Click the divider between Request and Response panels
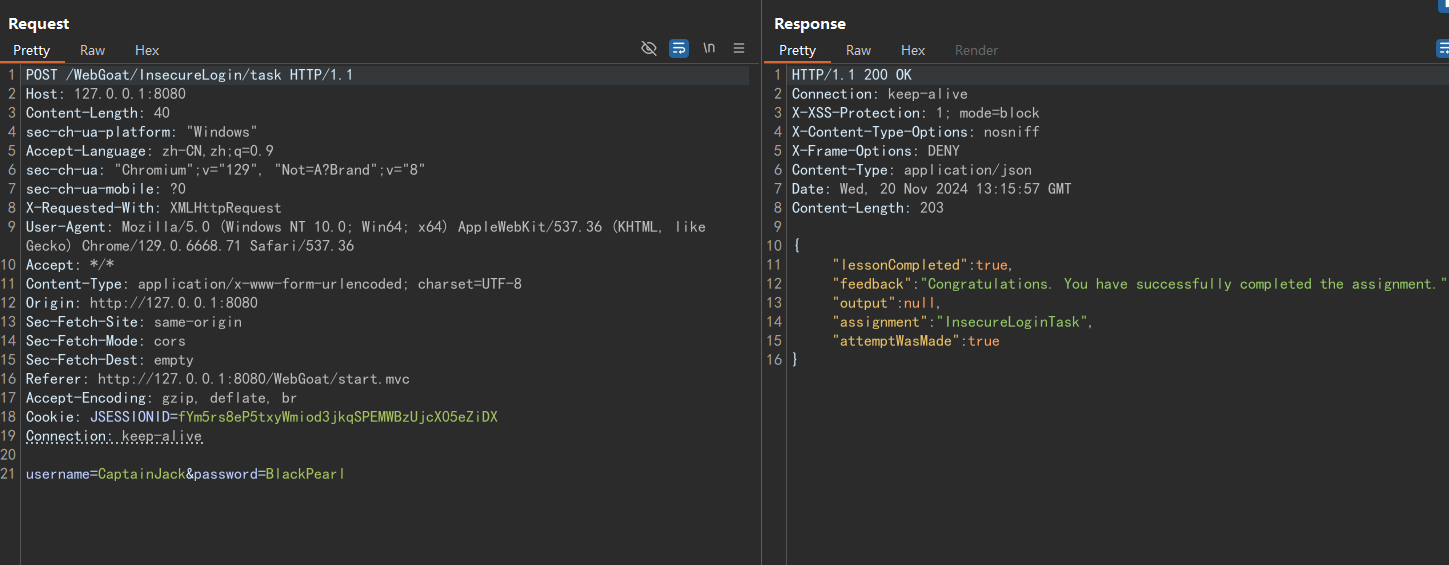Screen dimensions: 1449x565 pos(762,300)
